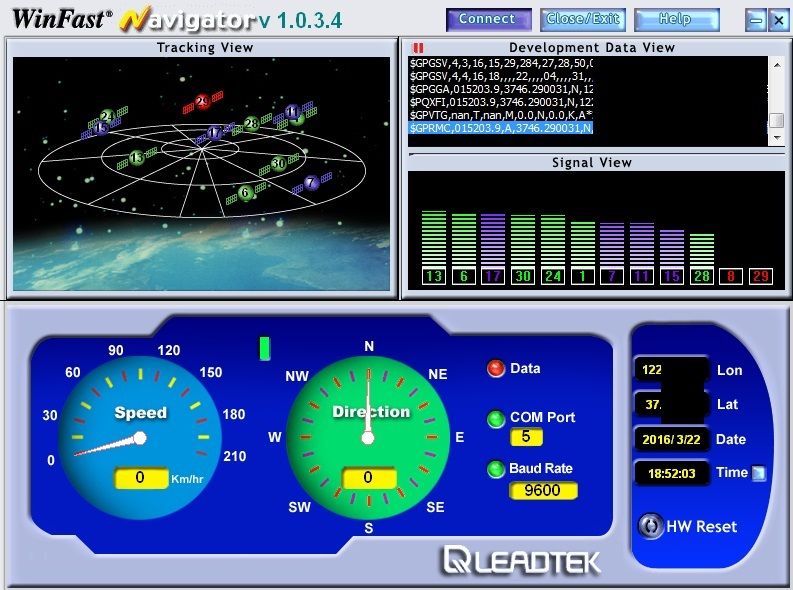Click satellite 6 in Tracking View
The image size is (793, 590).
(246, 193)
